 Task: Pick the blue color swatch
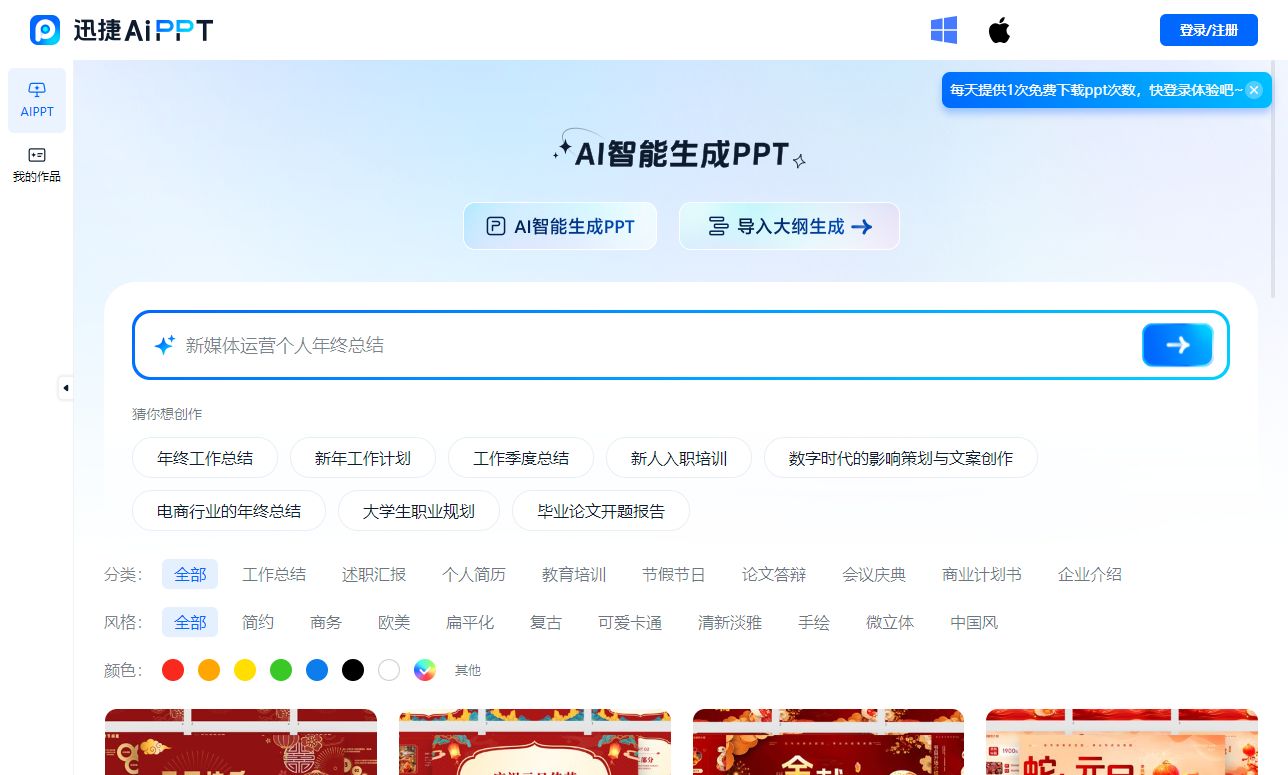point(317,670)
